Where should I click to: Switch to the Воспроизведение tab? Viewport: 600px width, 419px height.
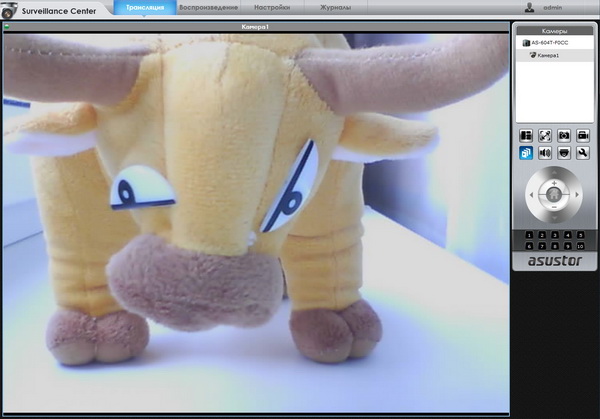pyautogui.click(x=207, y=7)
